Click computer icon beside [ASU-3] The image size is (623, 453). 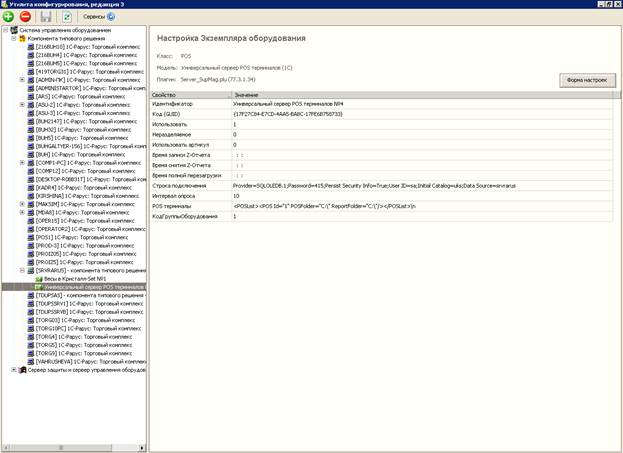tap(31, 113)
